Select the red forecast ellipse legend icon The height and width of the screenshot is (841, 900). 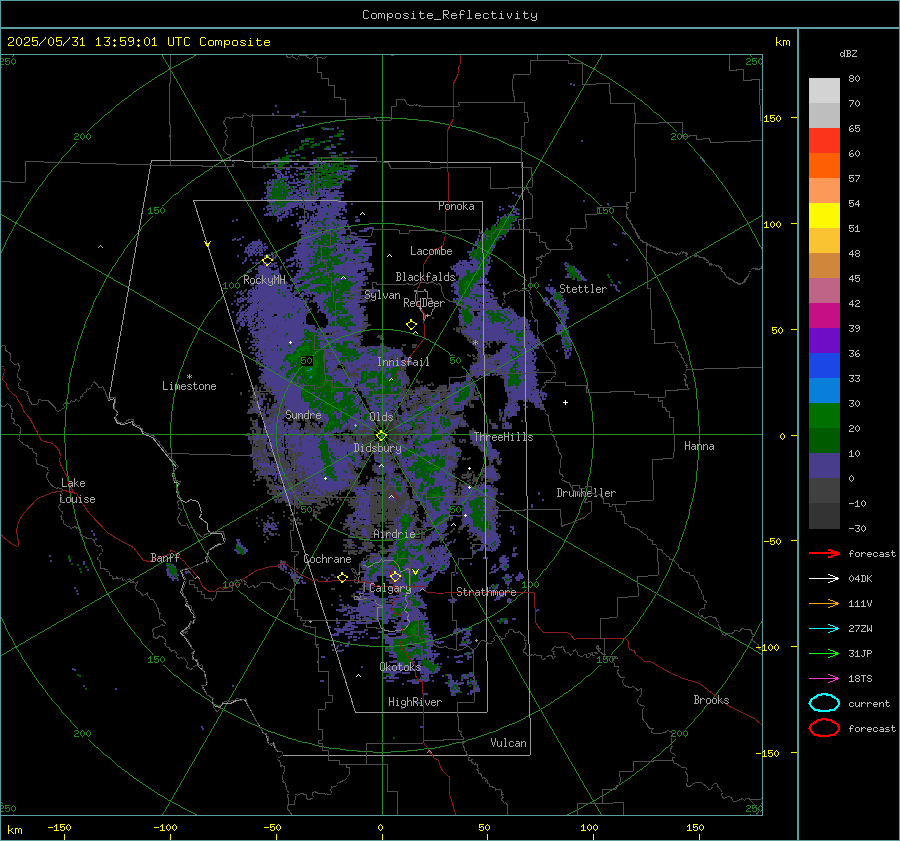(824, 728)
